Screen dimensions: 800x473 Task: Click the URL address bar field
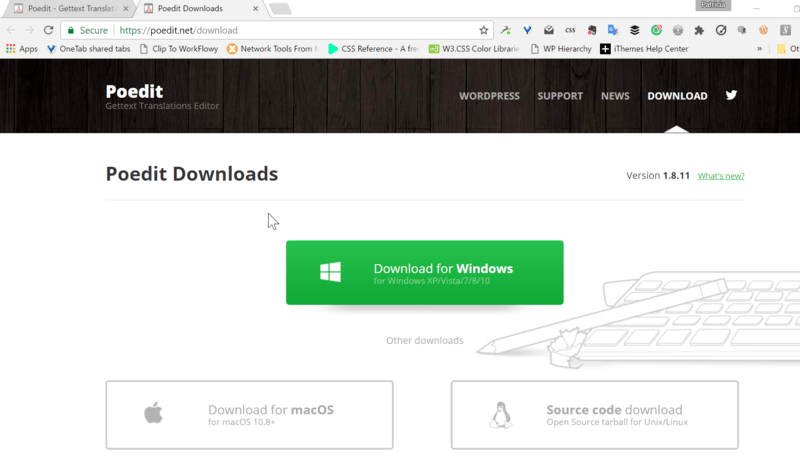coord(300,30)
